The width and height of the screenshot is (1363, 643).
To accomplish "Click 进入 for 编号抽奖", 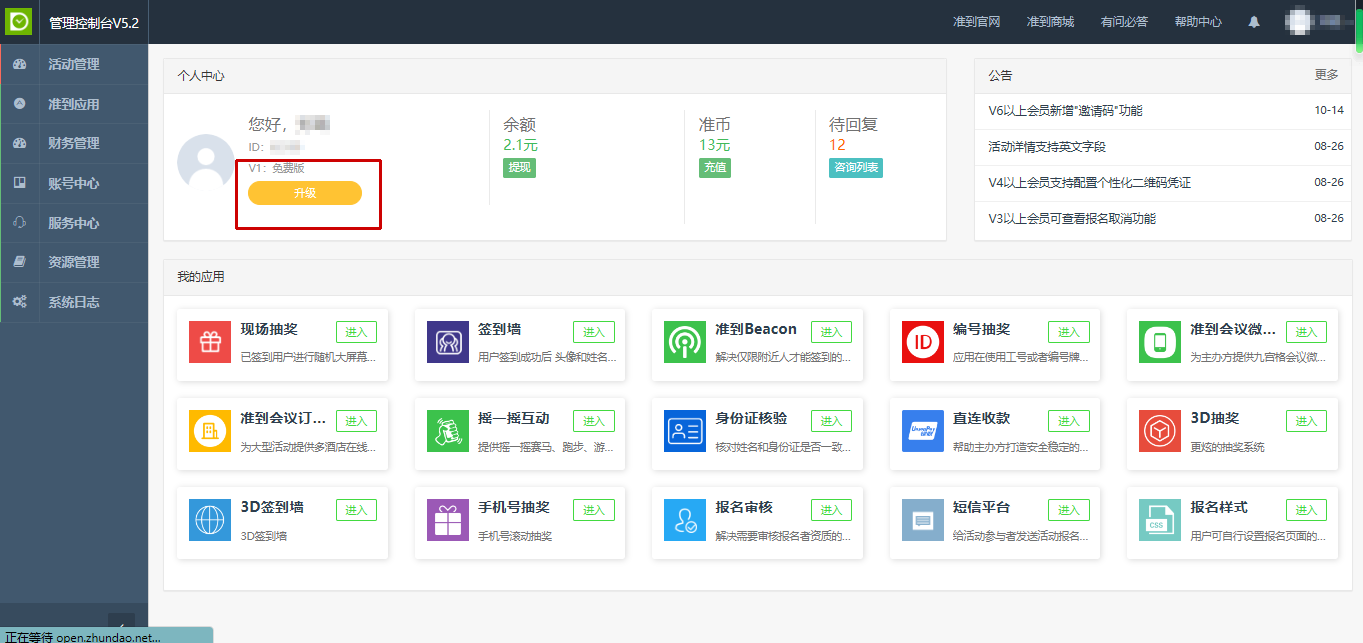I will (x=1069, y=332).
